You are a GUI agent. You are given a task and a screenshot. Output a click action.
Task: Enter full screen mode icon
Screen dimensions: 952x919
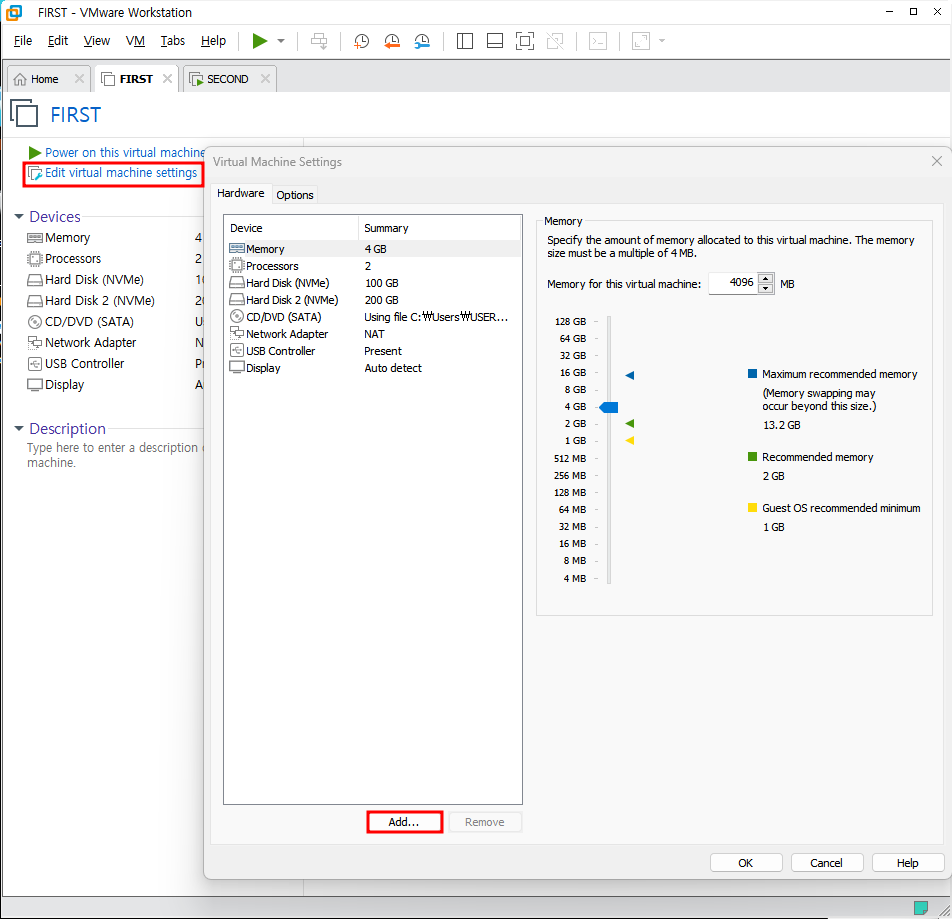pyautogui.click(x=525, y=41)
